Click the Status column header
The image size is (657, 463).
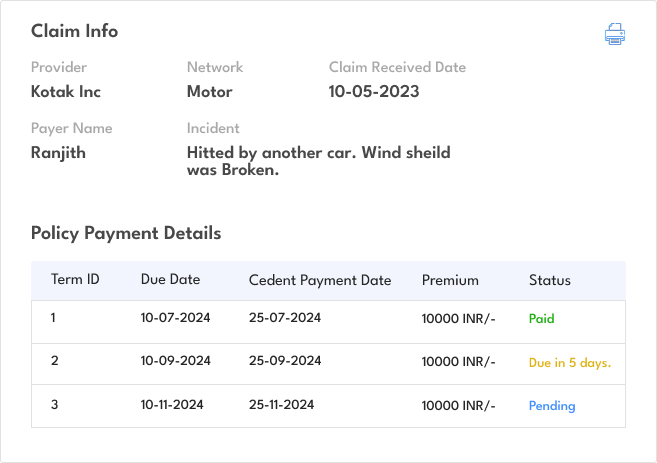(x=550, y=280)
